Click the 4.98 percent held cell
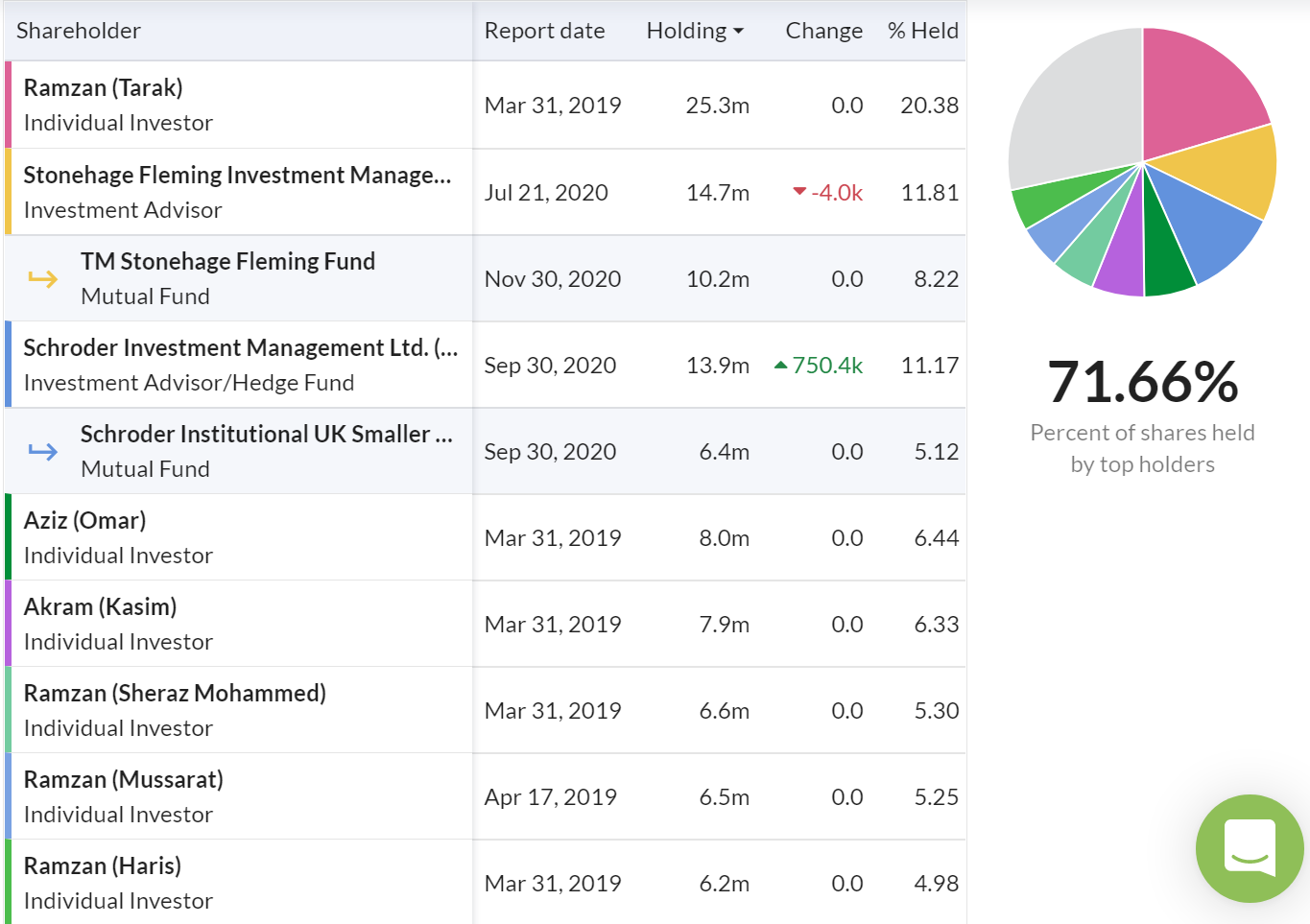 coord(936,884)
